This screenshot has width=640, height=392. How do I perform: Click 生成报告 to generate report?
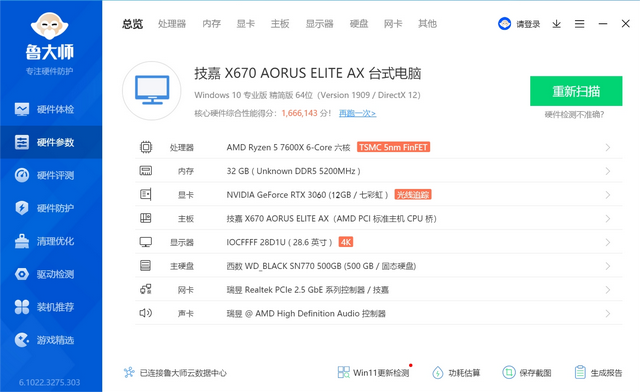tap(598, 372)
